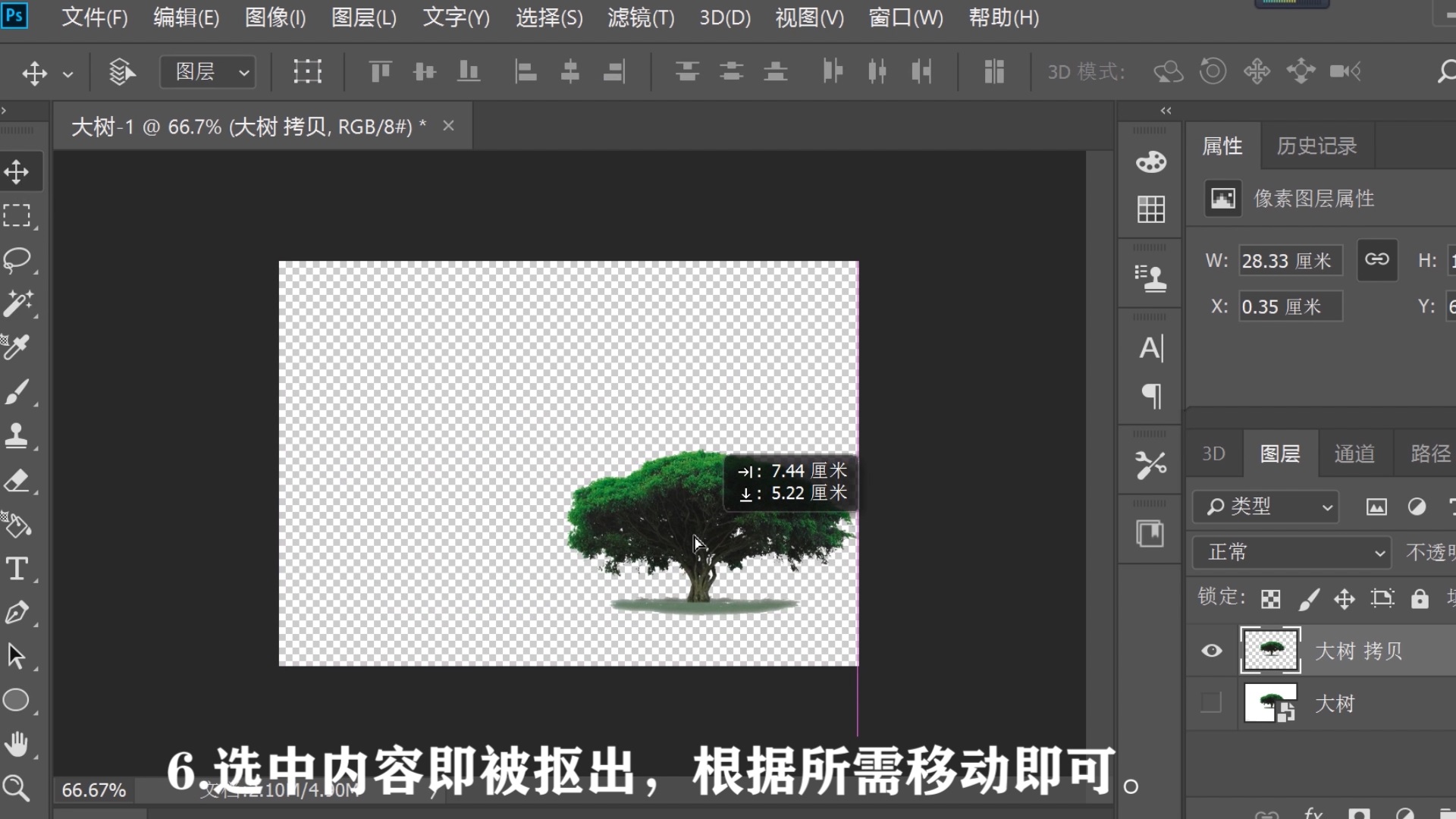This screenshot has width=1456, height=819.
Task: Click the X position field 0.35 厘米
Action: tap(1291, 306)
